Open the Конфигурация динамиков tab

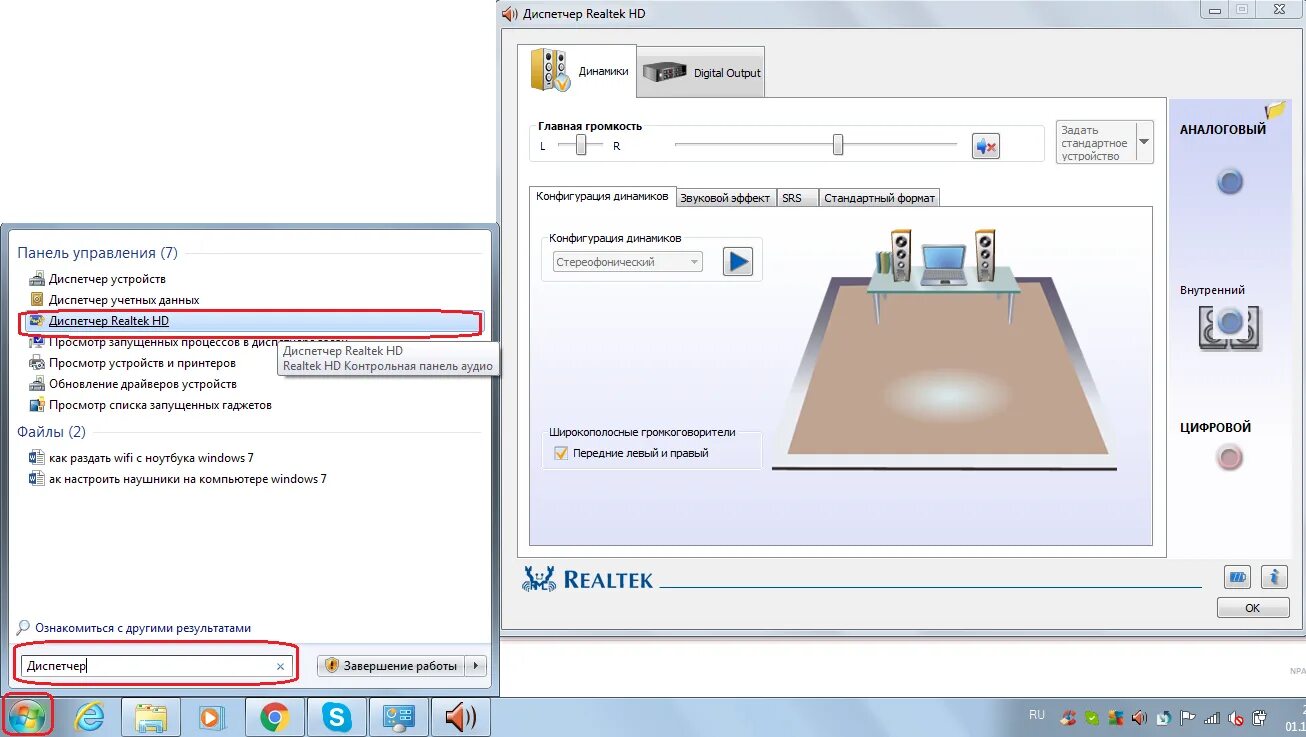(x=602, y=197)
